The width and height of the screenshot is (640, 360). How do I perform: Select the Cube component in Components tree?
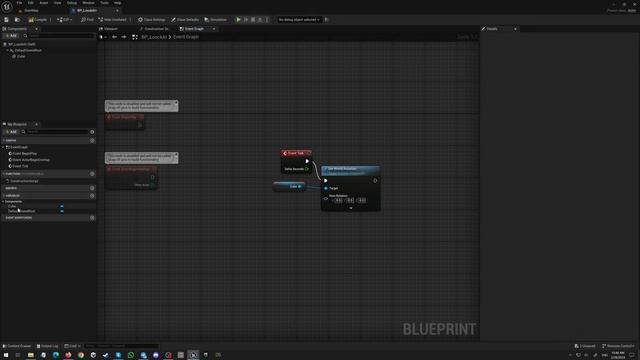[20, 56]
